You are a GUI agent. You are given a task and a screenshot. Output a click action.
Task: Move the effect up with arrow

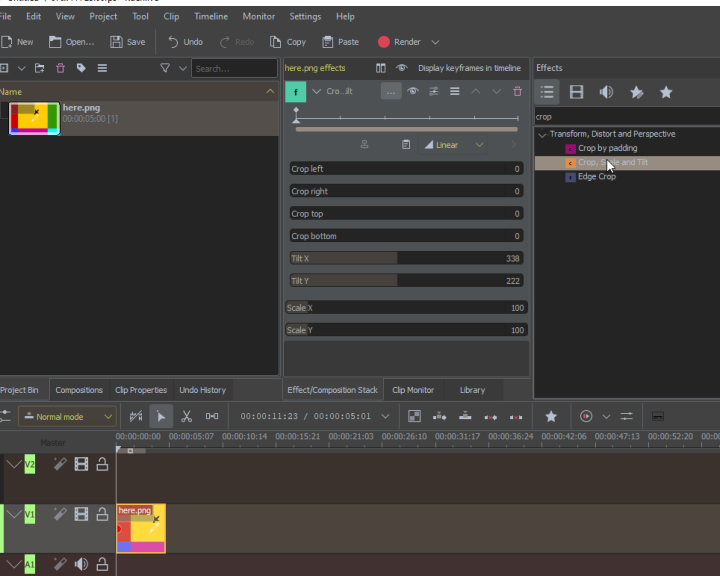click(x=476, y=91)
